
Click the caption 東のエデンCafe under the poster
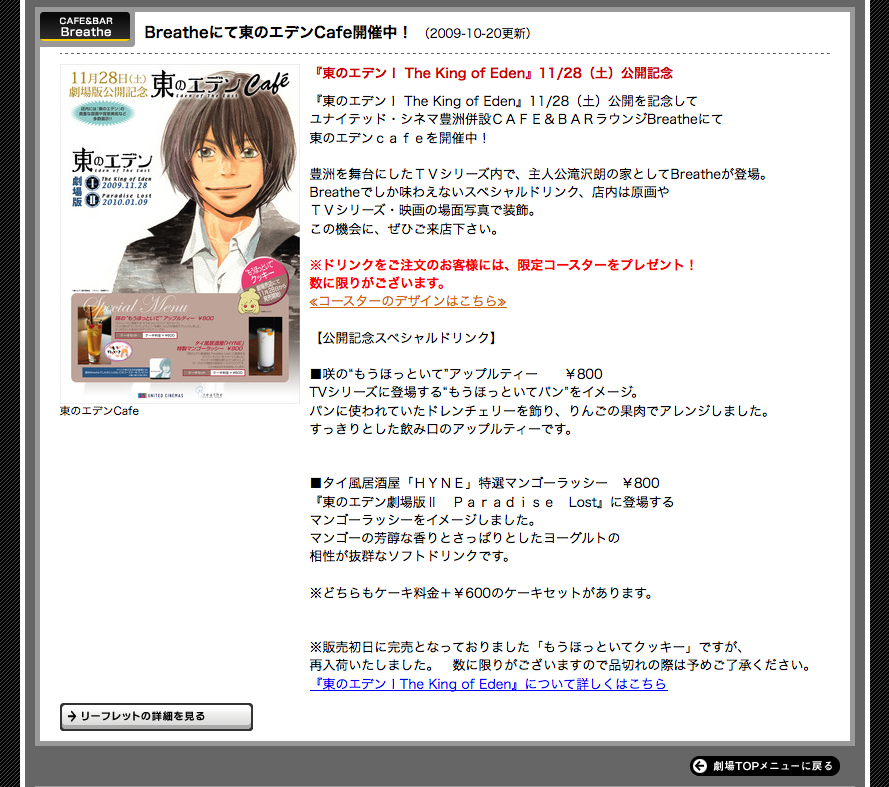point(99,411)
